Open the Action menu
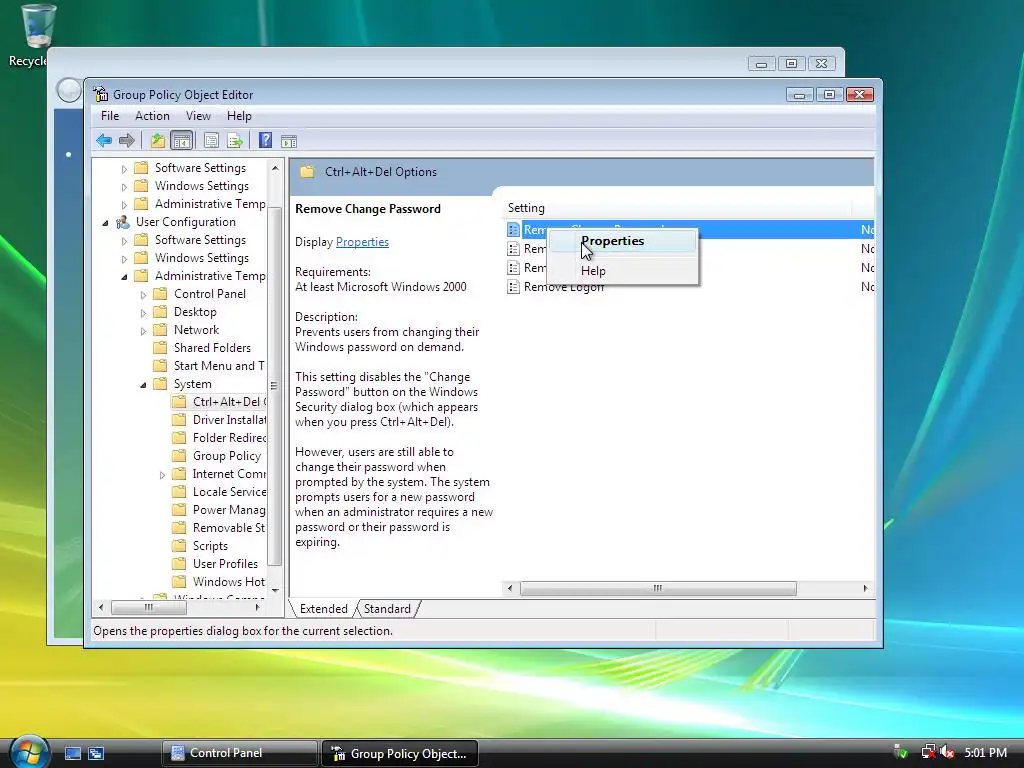1024x768 pixels. 152,116
